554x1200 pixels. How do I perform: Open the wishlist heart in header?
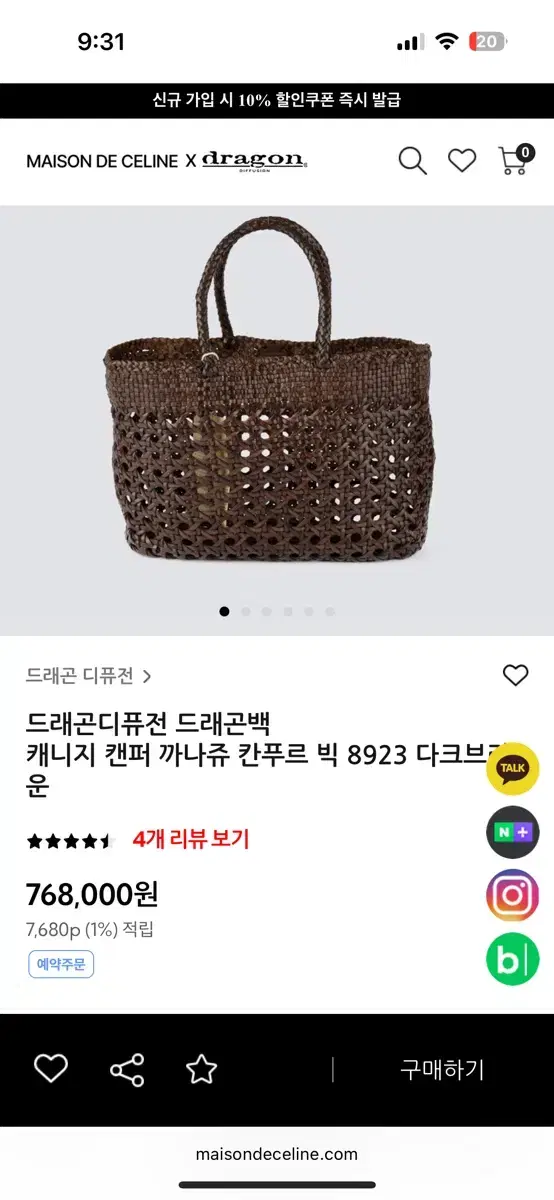click(x=462, y=160)
